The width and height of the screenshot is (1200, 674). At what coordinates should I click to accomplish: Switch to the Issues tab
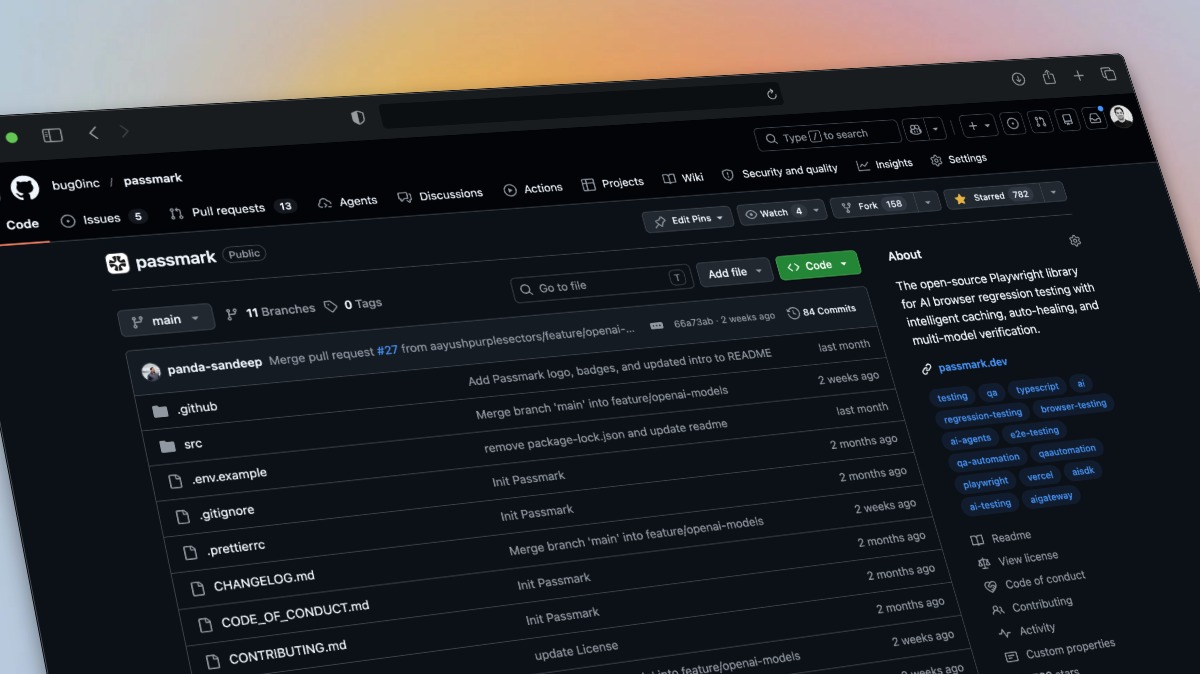click(103, 219)
